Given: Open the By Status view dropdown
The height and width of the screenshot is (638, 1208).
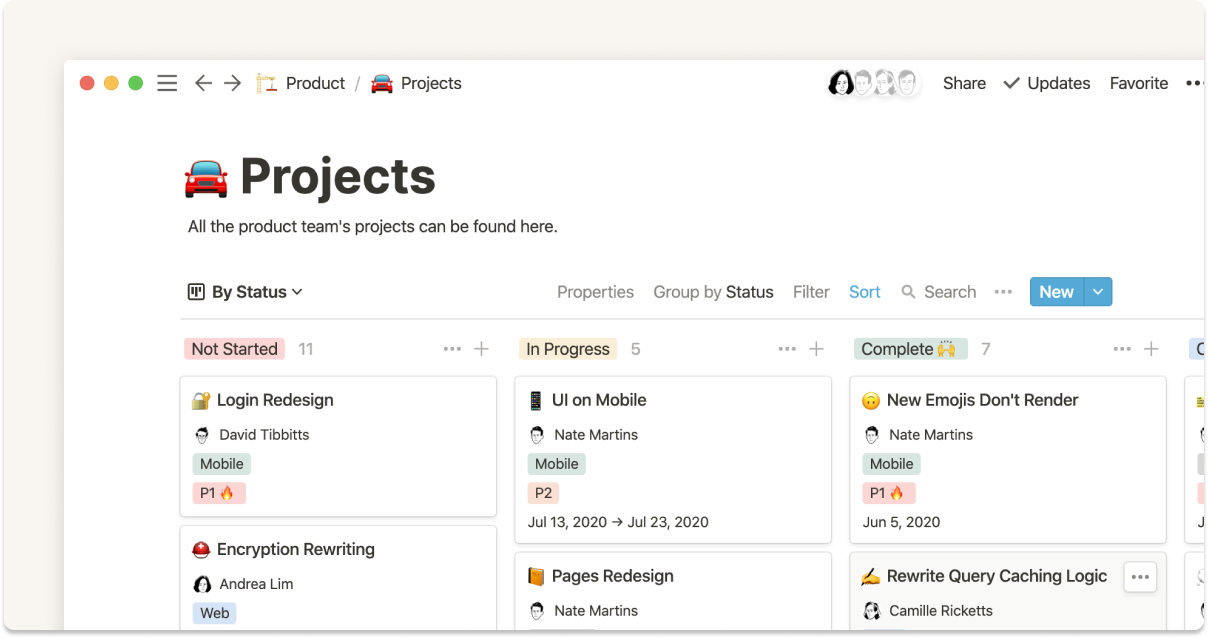Looking at the screenshot, I should click(x=245, y=292).
